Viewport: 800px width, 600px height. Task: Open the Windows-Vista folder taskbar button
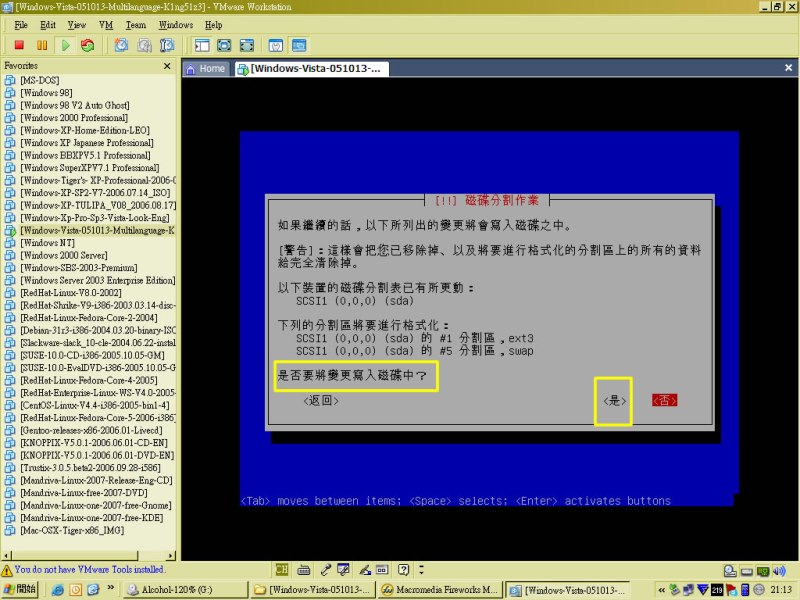point(313,590)
